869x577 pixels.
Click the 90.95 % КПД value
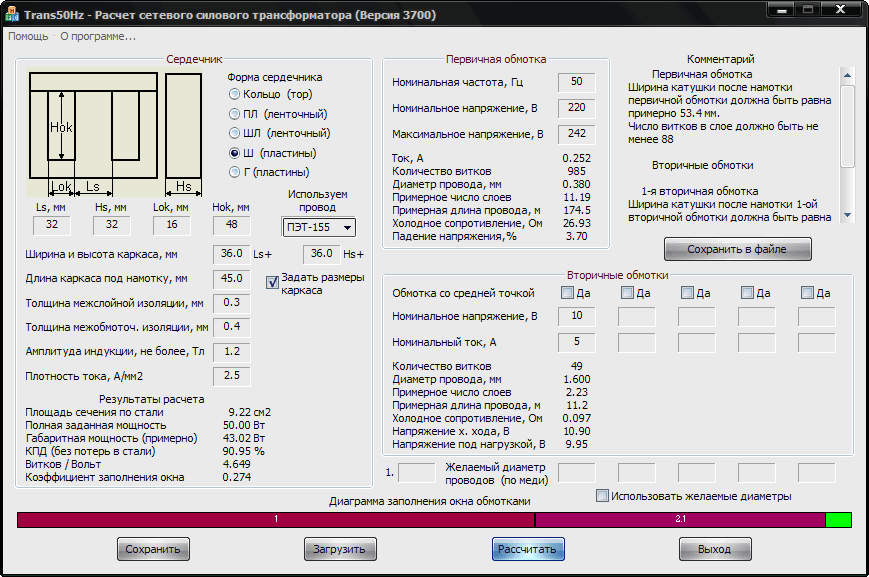point(243,452)
